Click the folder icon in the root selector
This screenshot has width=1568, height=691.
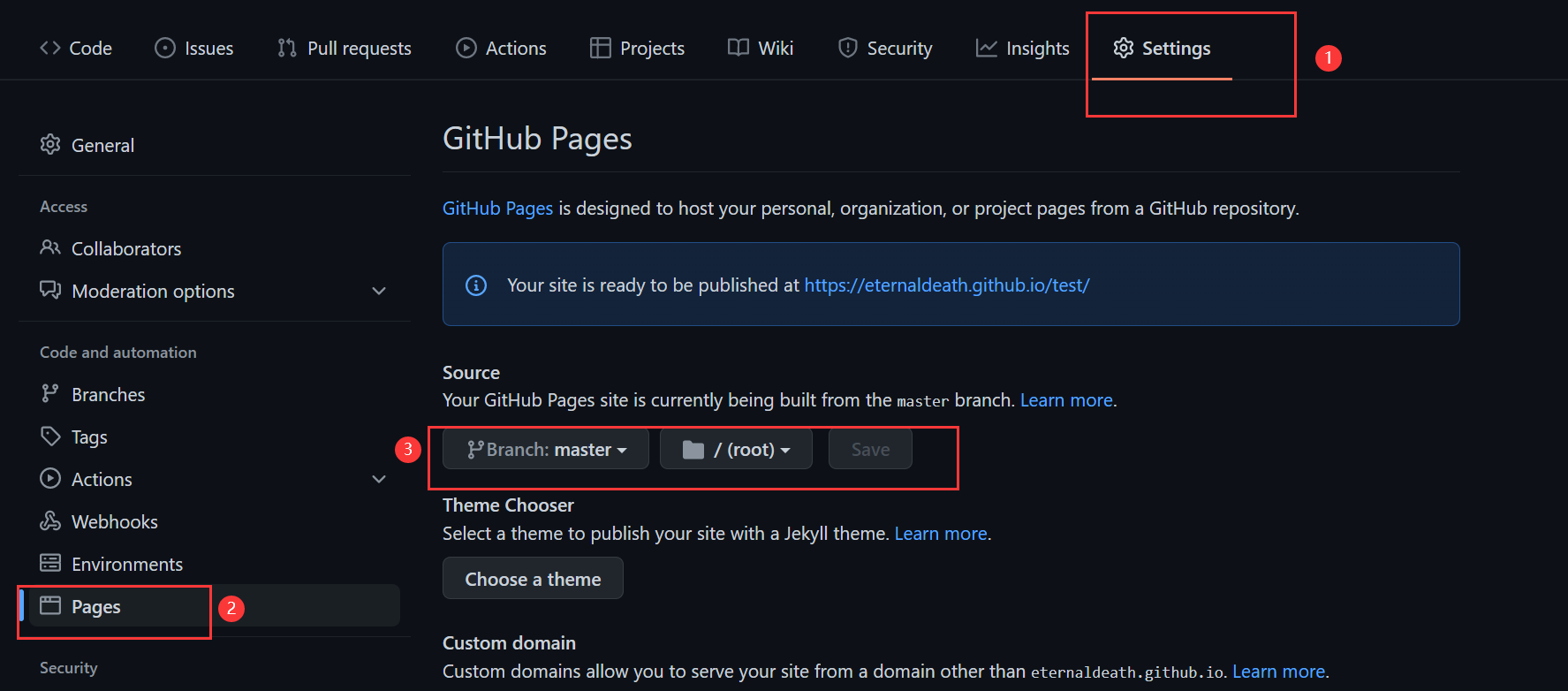point(693,450)
